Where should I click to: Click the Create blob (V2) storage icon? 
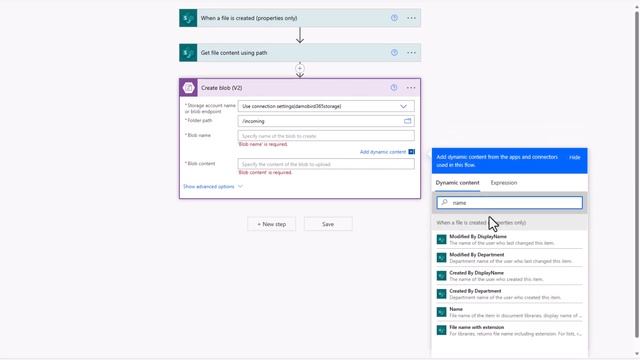point(188,88)
